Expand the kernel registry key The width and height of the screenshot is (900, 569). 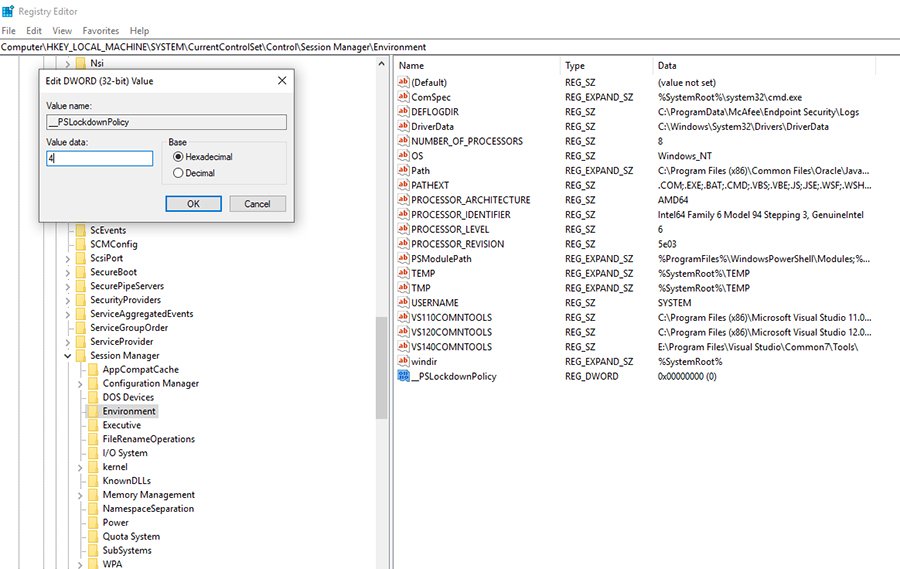point(80,467)
